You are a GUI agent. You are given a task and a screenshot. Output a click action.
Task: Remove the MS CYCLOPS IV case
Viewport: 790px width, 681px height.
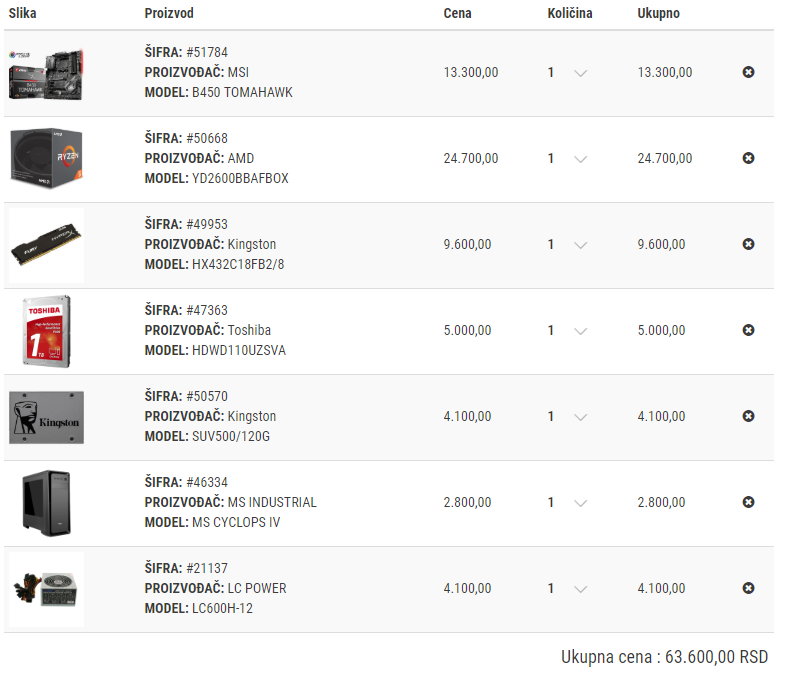click(748, 502)
